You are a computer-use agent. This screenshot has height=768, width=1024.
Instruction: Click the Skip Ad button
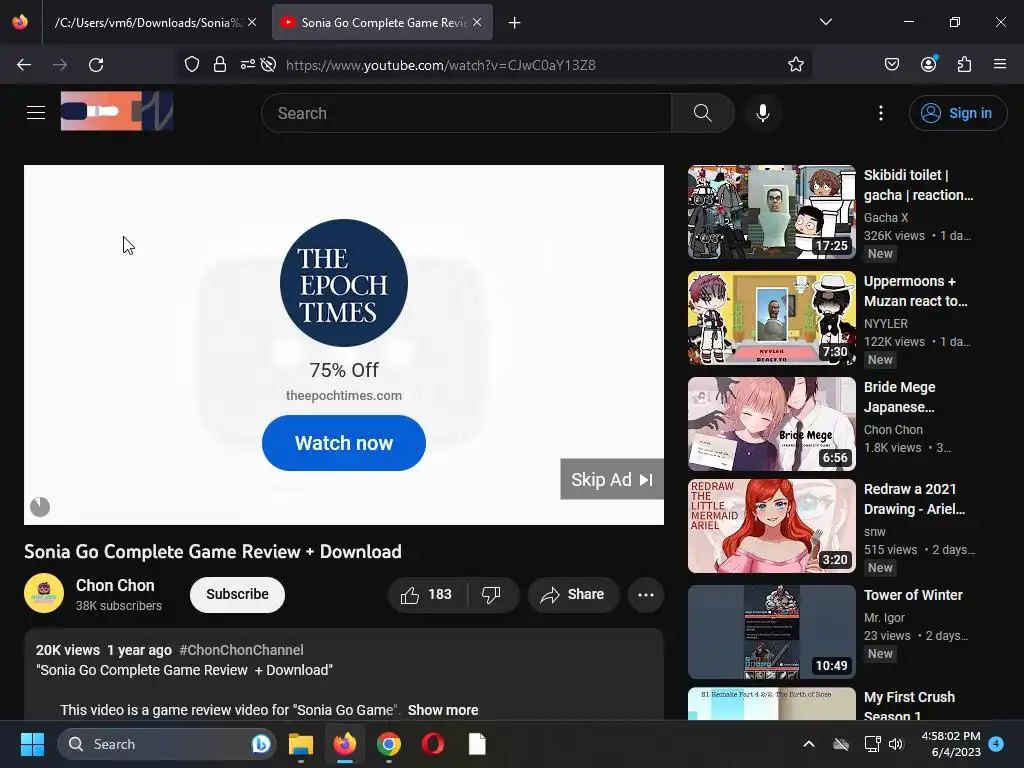coord(612,479)
